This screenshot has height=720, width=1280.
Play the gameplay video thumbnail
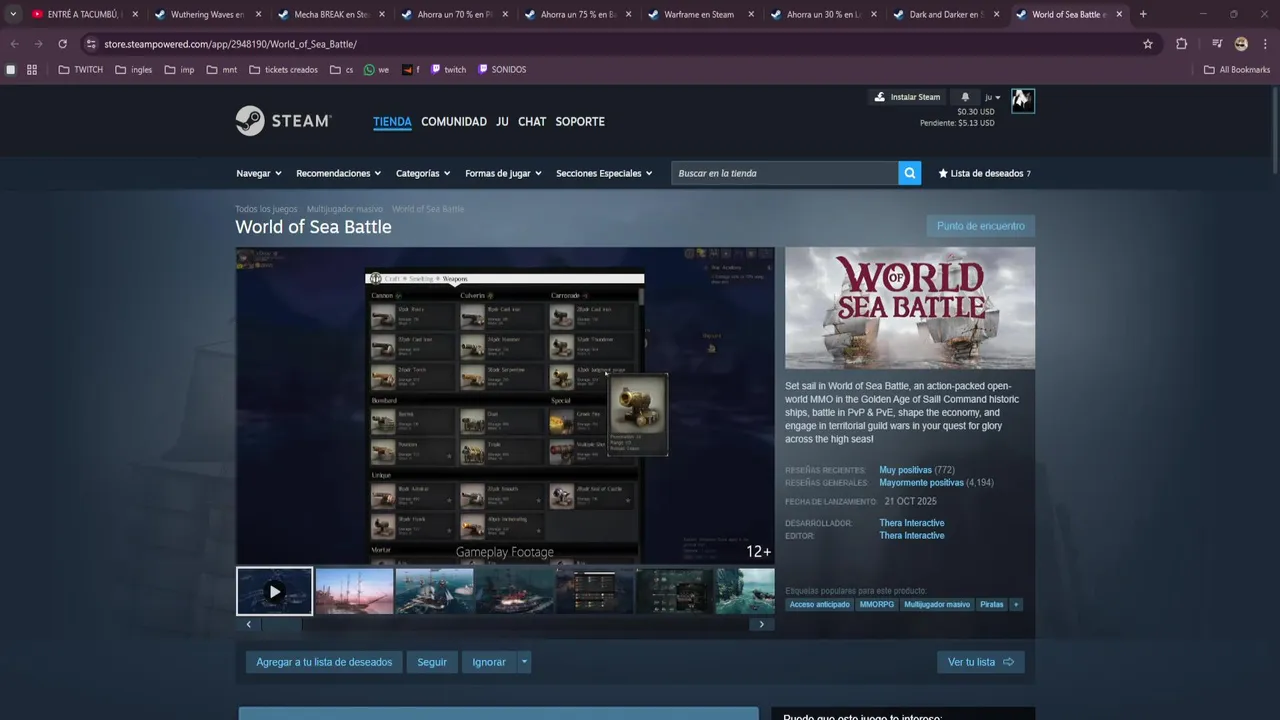pos(274,591)
